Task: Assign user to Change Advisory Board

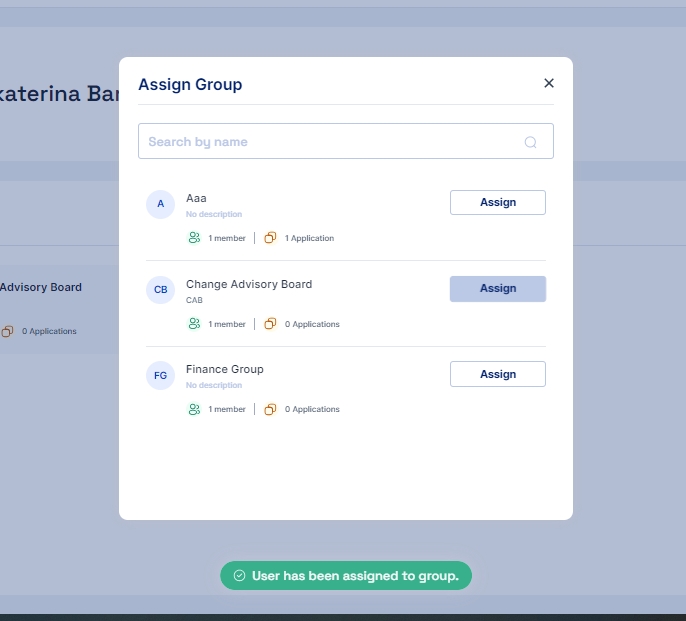Action: coord(497,288)
